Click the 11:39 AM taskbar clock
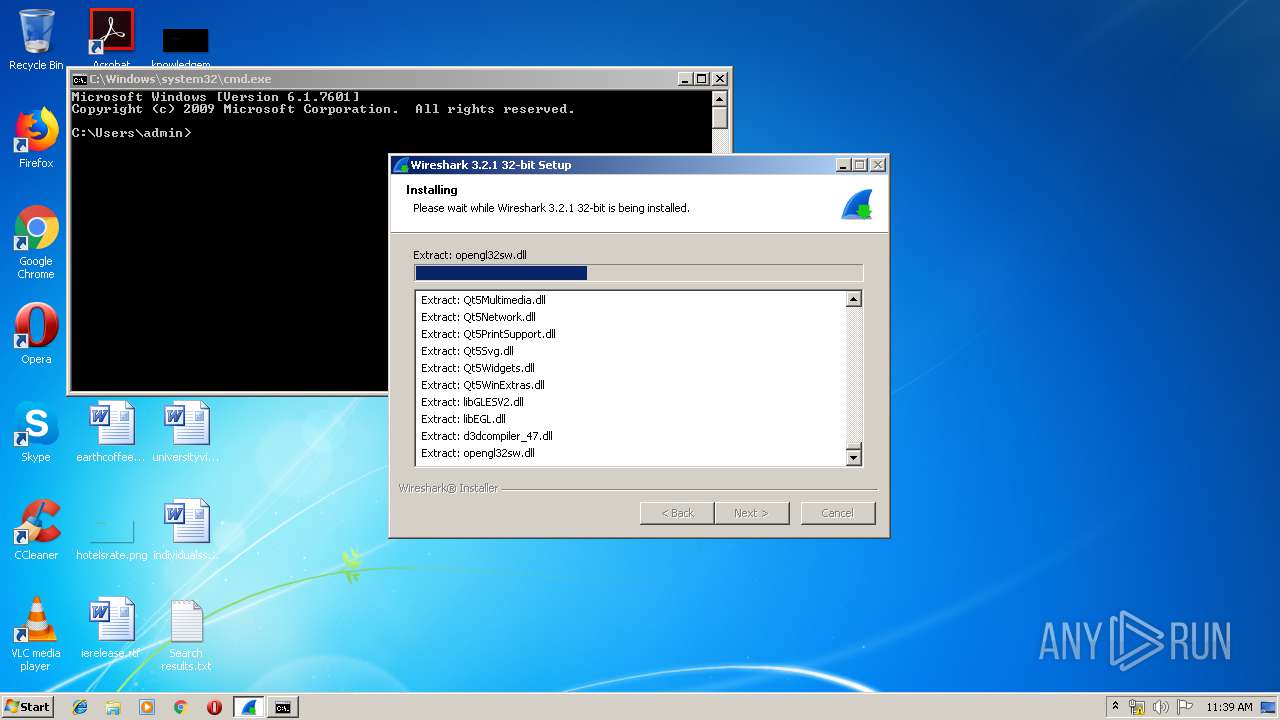1280x720 pixels. (x=1229, y=707)
